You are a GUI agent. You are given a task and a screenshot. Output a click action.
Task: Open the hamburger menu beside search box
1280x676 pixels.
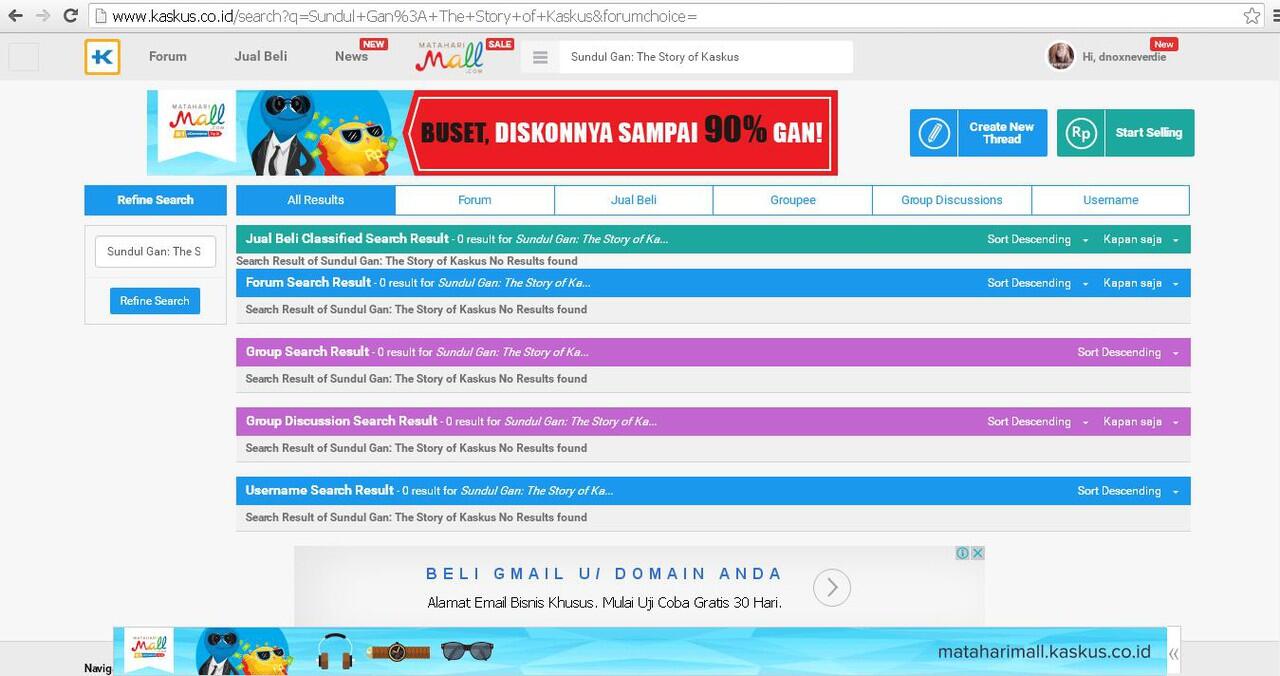point(540,57)
